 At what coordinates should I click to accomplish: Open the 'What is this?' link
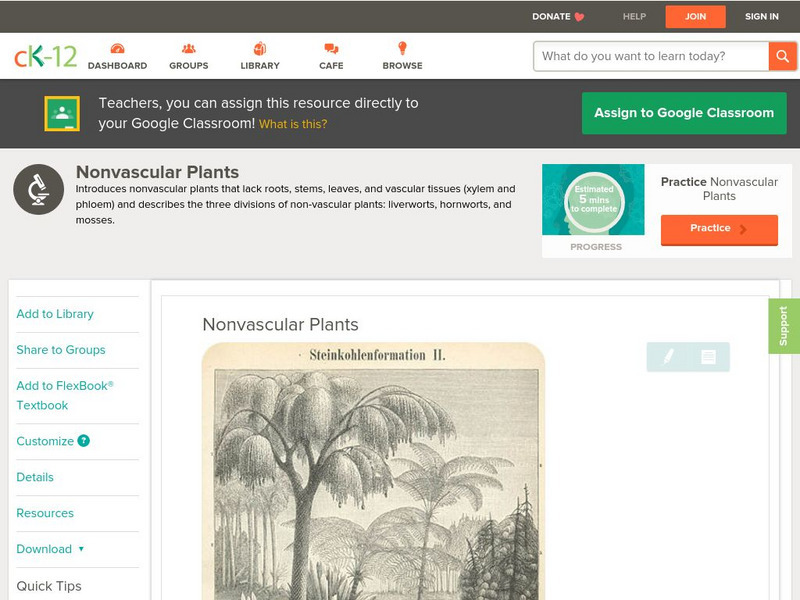point(293,124)
